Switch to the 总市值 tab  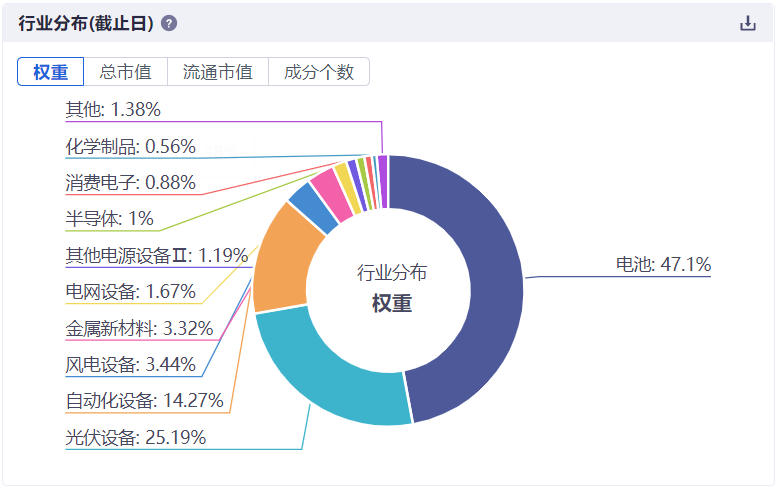125,72
